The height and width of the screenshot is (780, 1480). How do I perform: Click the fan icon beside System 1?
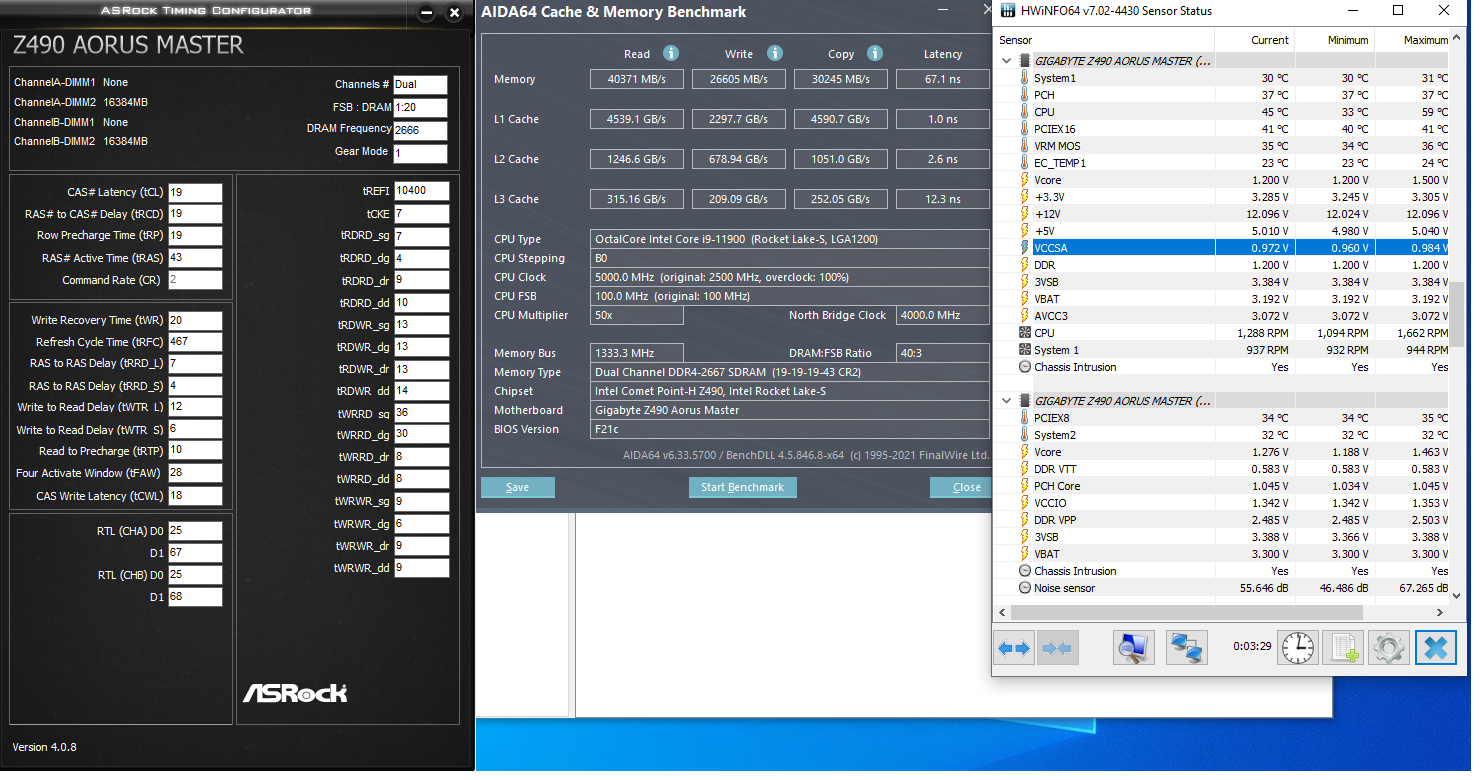[1024, 350]
